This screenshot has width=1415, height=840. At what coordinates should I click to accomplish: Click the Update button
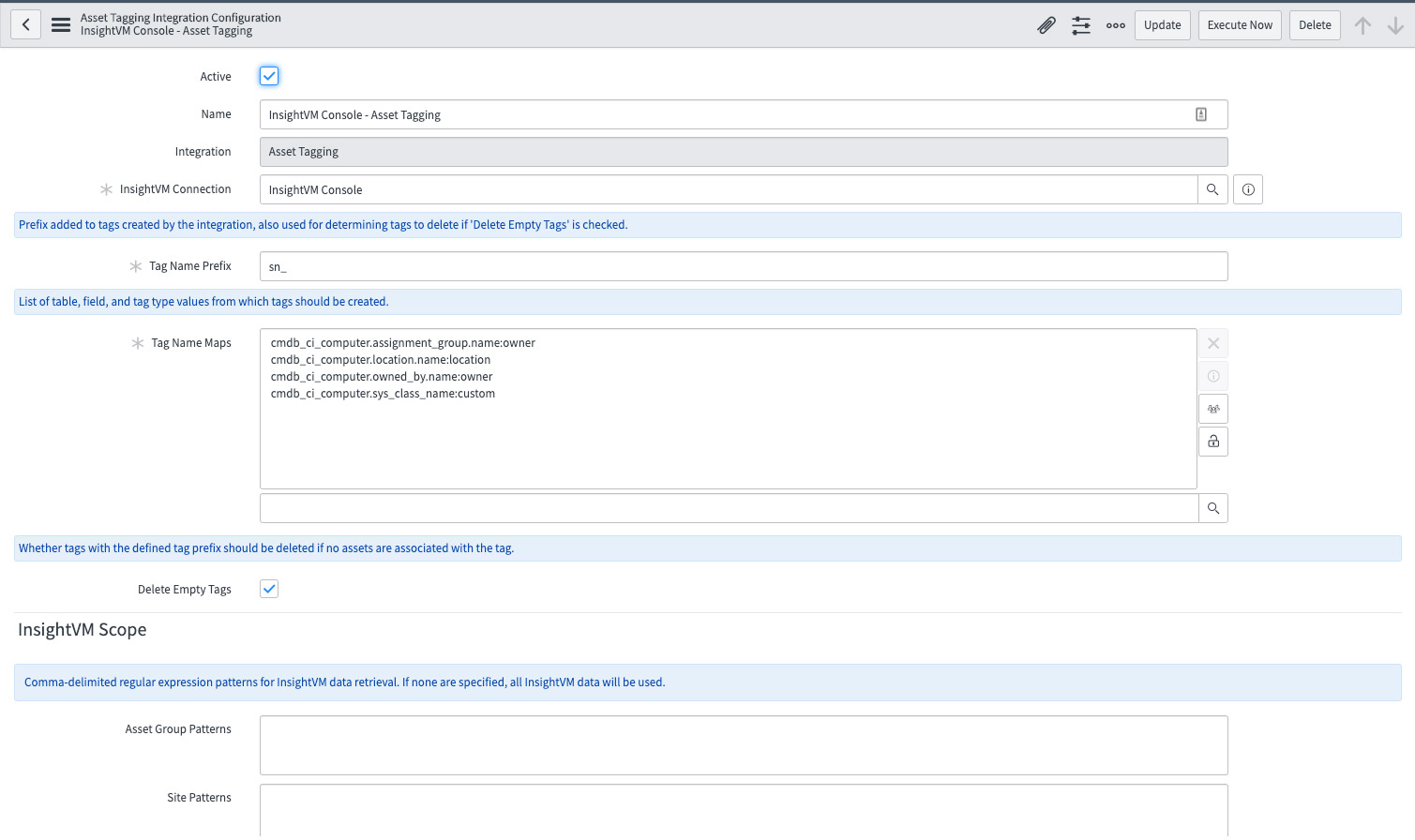tap(1163, 25)
